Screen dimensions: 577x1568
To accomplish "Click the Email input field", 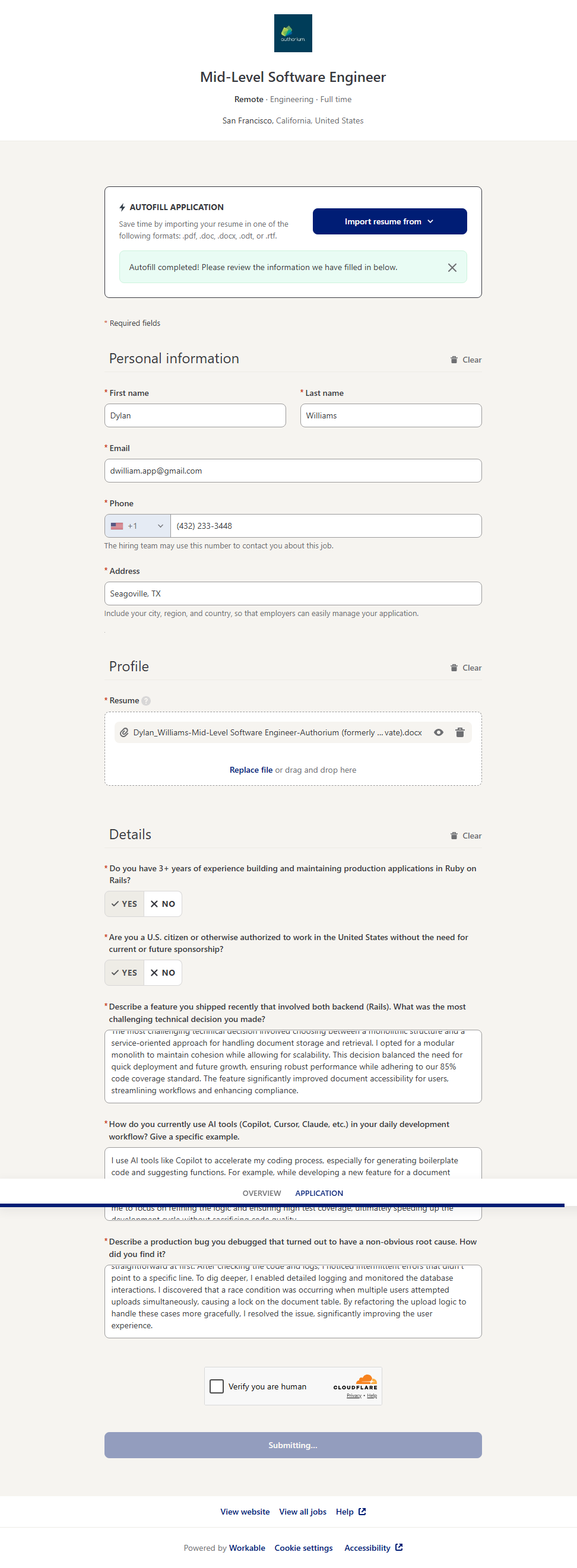I will pyautogui.click(x=293, y=471).
